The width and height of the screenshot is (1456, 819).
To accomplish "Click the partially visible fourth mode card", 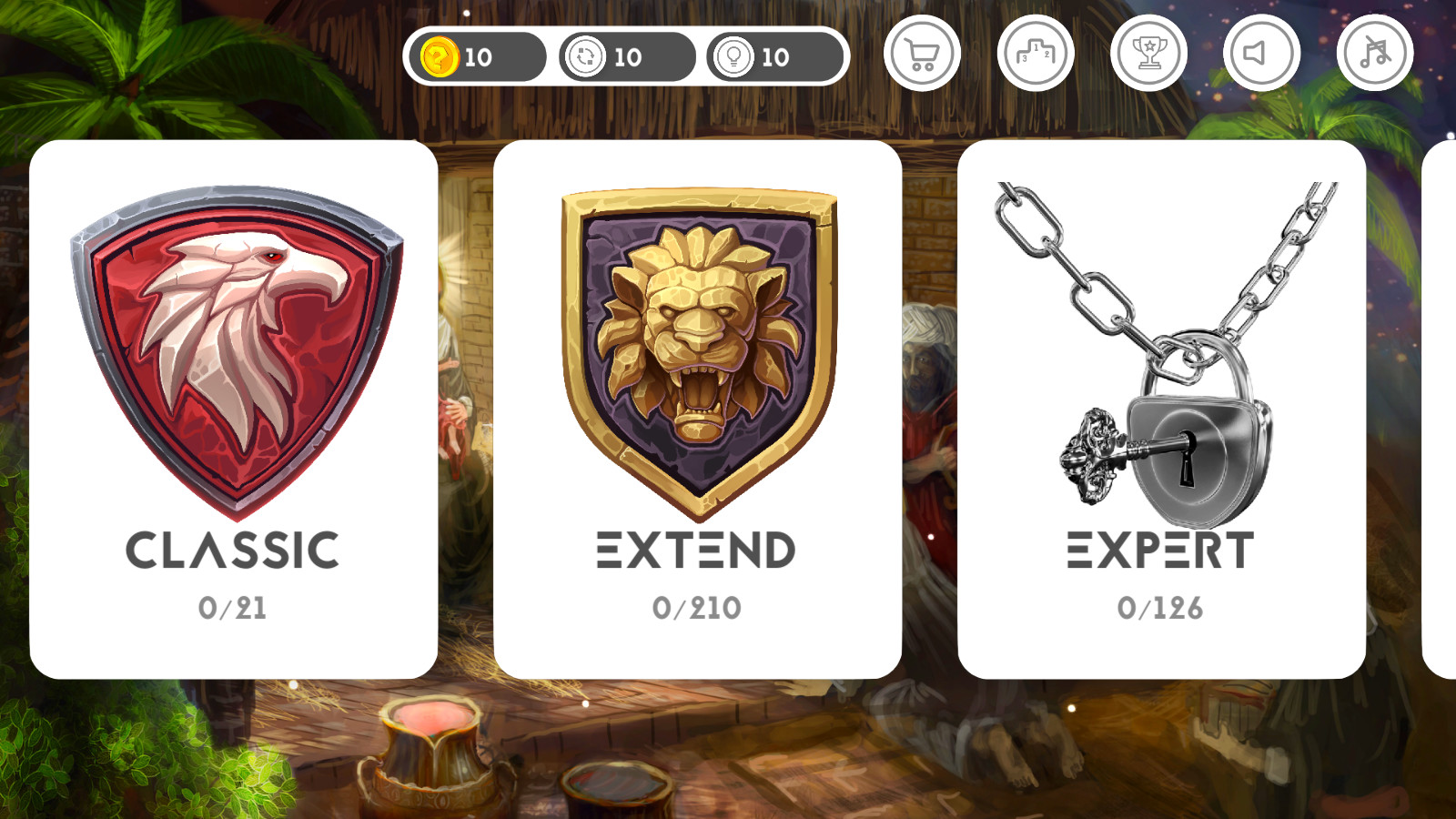I will 1441,409.
